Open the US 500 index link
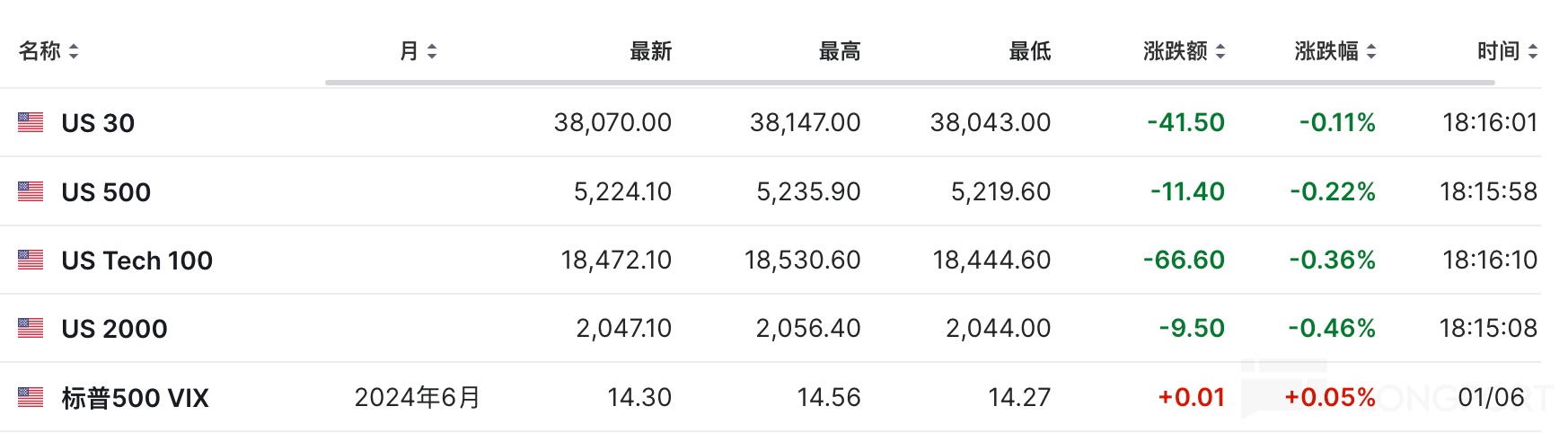Image resolution: width=1568 pixels, height=433 pixels. click(x=106, y=192)
